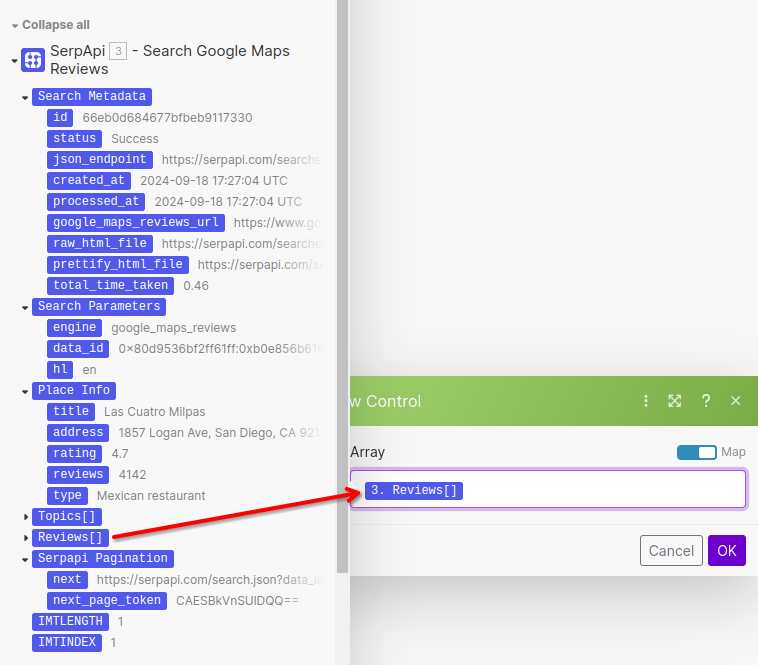Image resolution: width=758 pixels, height=665 pixels.
Task: Collapse the Search Metadata section arrow
Action: (x=25, y=98)
